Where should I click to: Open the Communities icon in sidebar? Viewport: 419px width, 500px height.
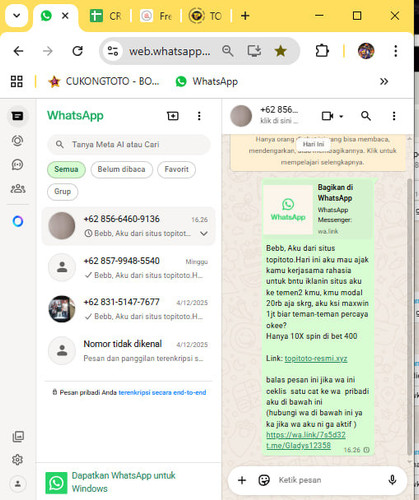tap(18, 189)
